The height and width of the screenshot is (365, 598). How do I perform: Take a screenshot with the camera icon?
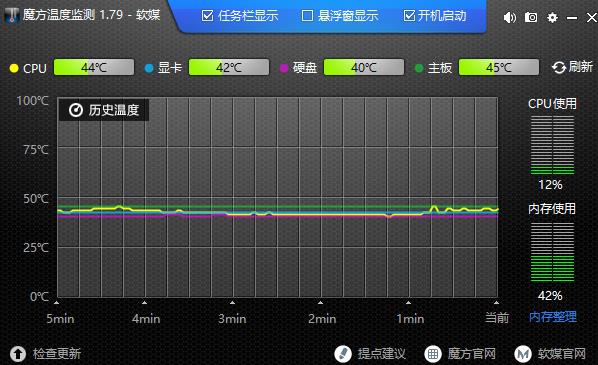[531, 17]
